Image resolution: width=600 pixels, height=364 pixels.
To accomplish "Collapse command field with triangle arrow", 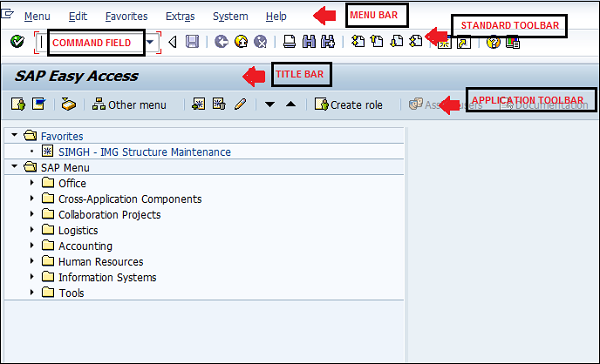I will tap(173, 42).
